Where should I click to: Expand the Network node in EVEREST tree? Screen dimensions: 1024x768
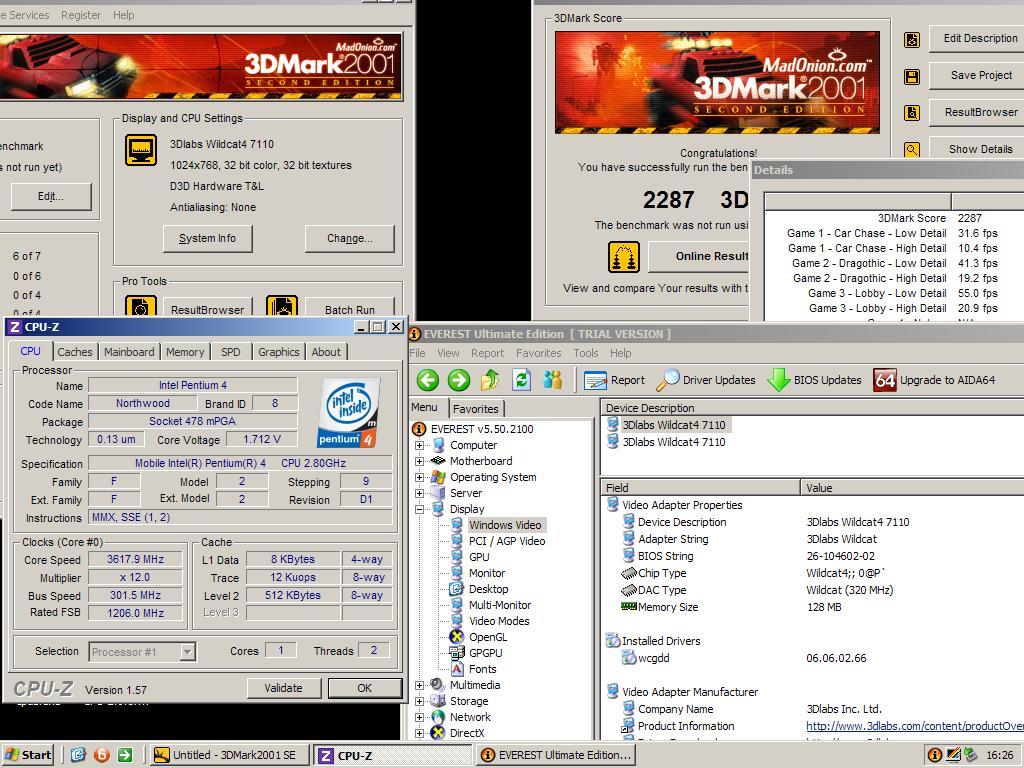coord(419,717)
